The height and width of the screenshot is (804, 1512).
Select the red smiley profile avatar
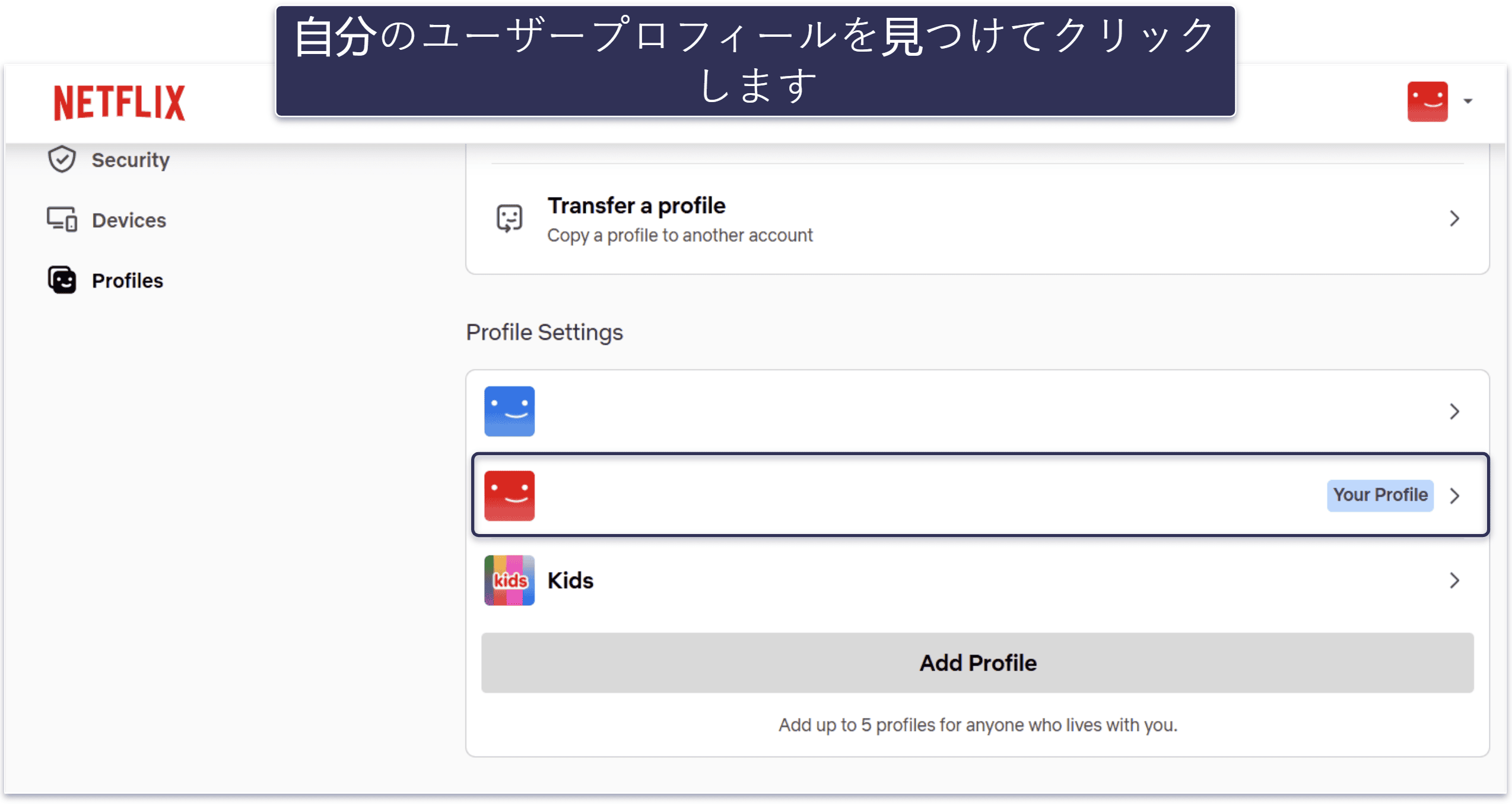[x=509, y=495]
